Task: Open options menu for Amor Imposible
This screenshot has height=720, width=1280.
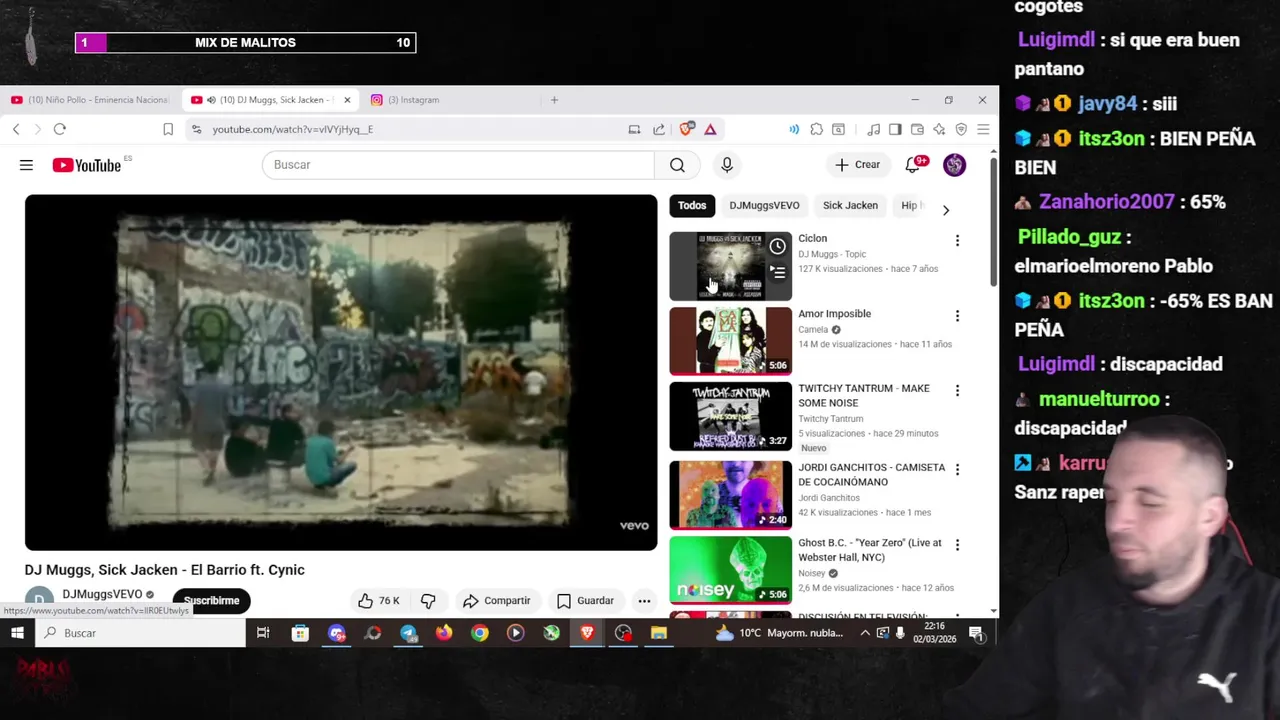Action: tap(957, 316)
